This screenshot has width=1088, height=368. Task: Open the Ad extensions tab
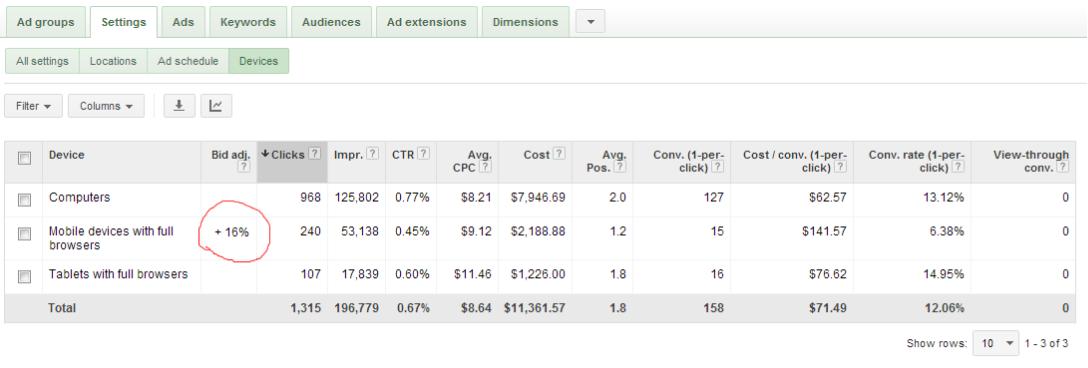coord(427,22)
